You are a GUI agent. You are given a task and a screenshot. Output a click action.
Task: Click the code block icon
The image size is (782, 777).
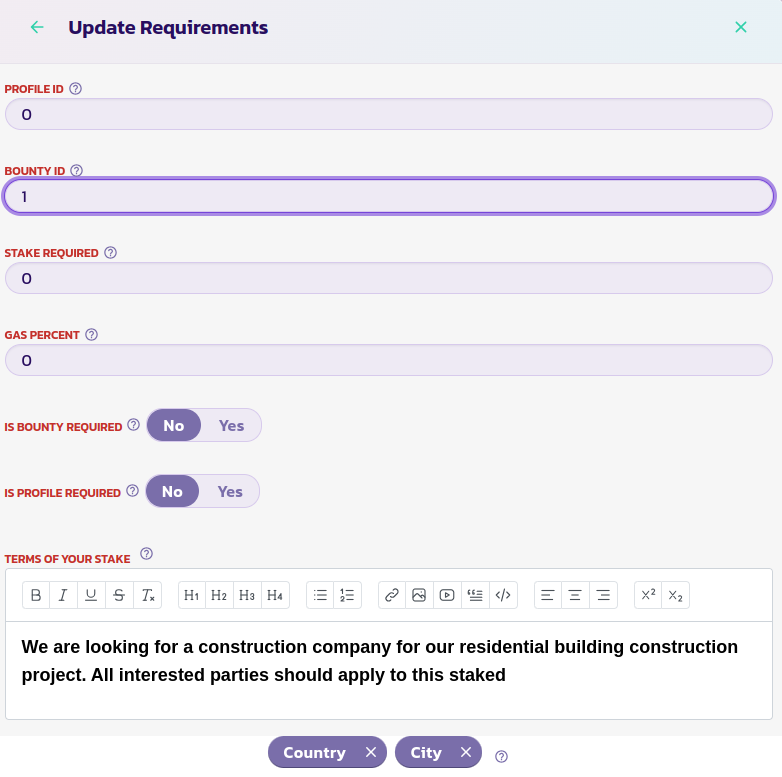click(x=503, y=595)
